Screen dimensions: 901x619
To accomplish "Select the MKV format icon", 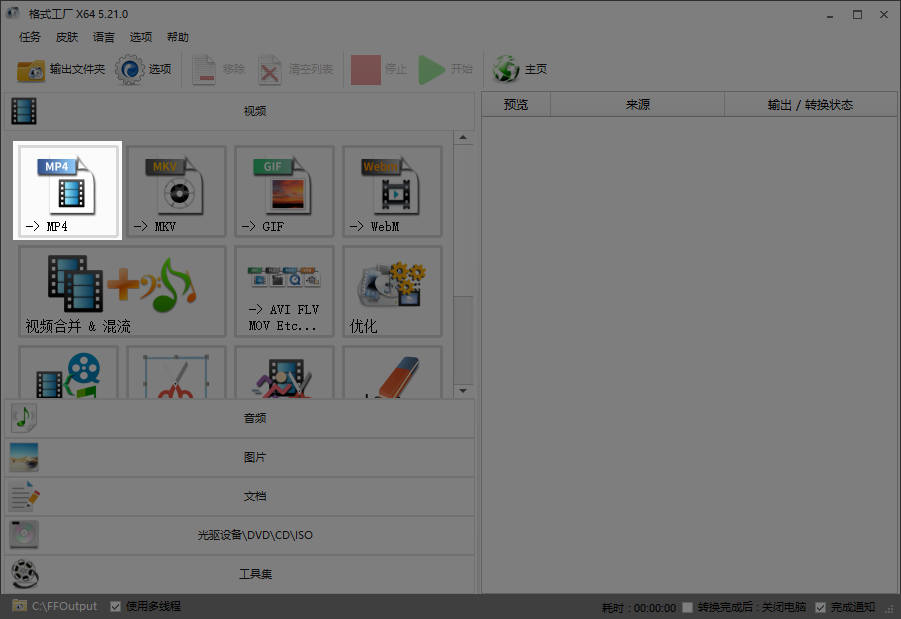I will tap(175, 190).
